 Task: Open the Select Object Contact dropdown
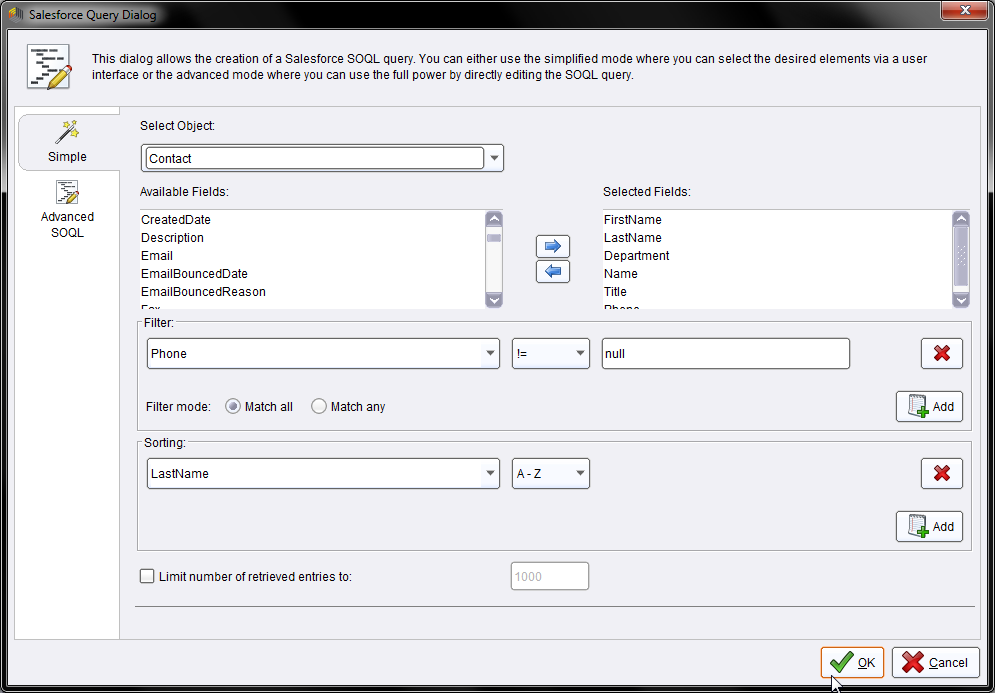494,158
